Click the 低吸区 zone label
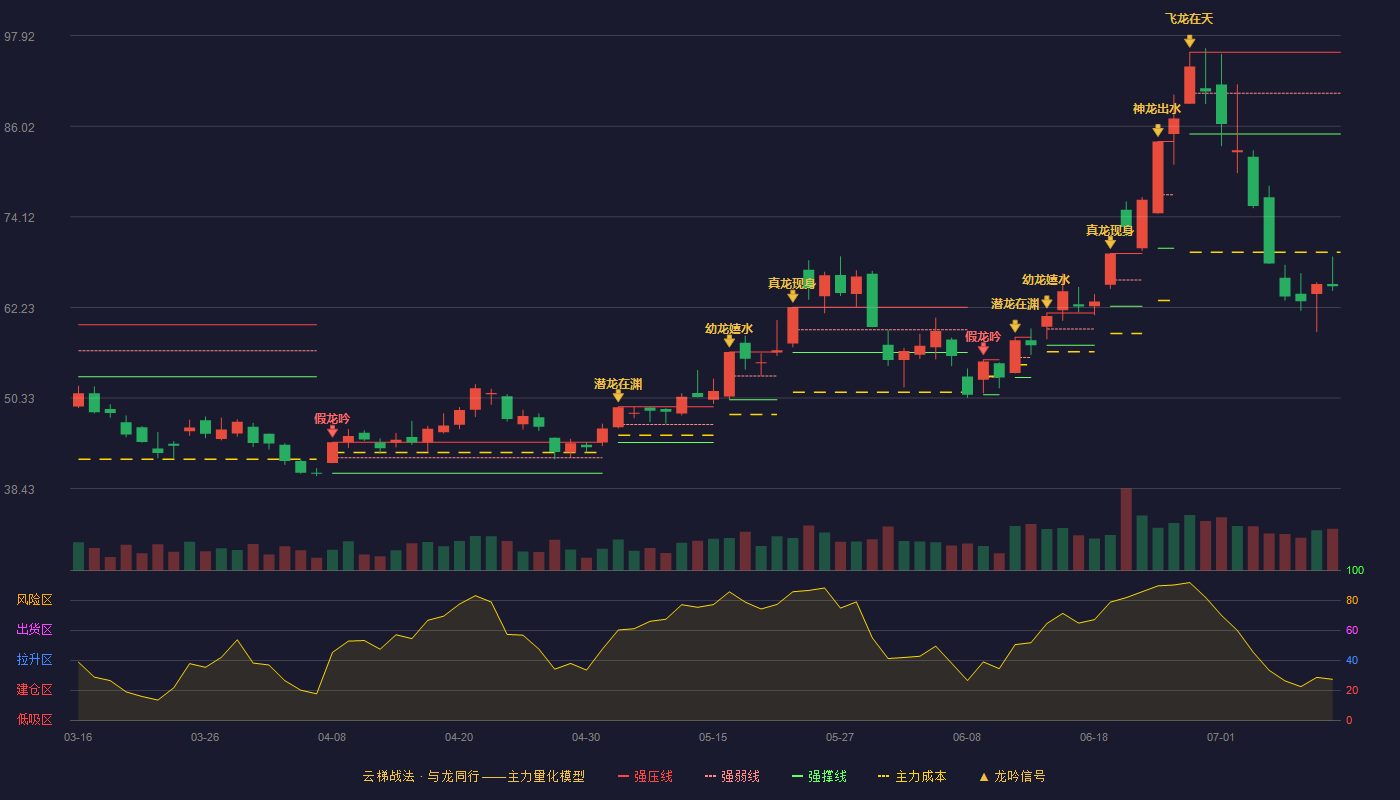Image resolution: width=1400 pixels, height=800 pixels. tap(34, 719)
